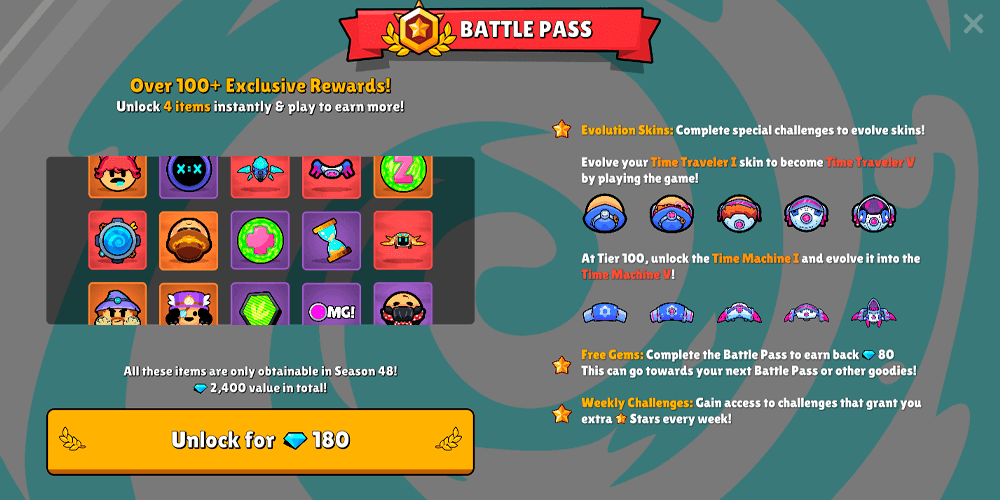Pick the golden winged robot reward
Screen dimensions: 1000x500
pos(403,240)
